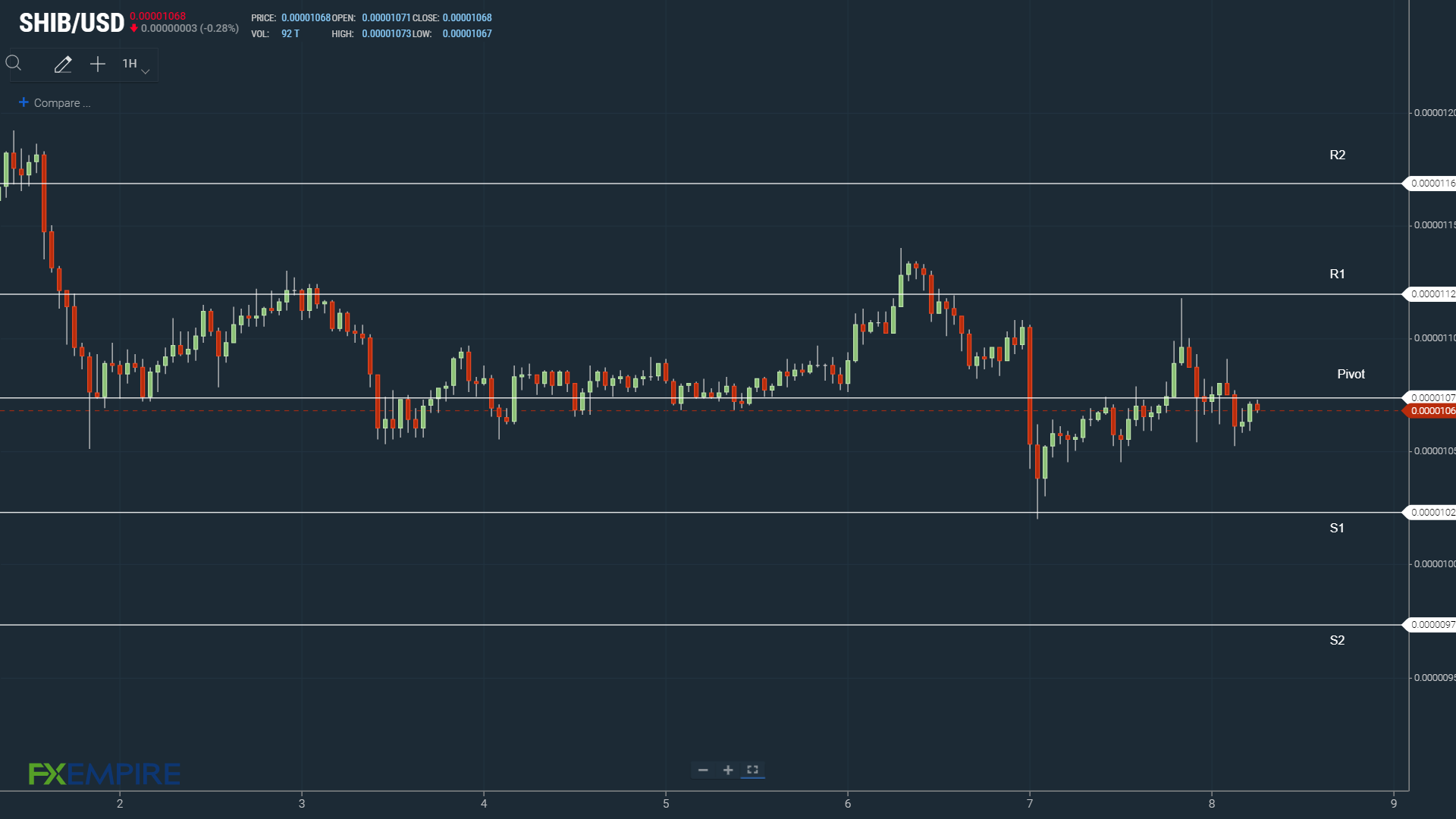Click date label 5 on time axis
This screenshot has width=1456, height=819.
(x=666, y=804)
